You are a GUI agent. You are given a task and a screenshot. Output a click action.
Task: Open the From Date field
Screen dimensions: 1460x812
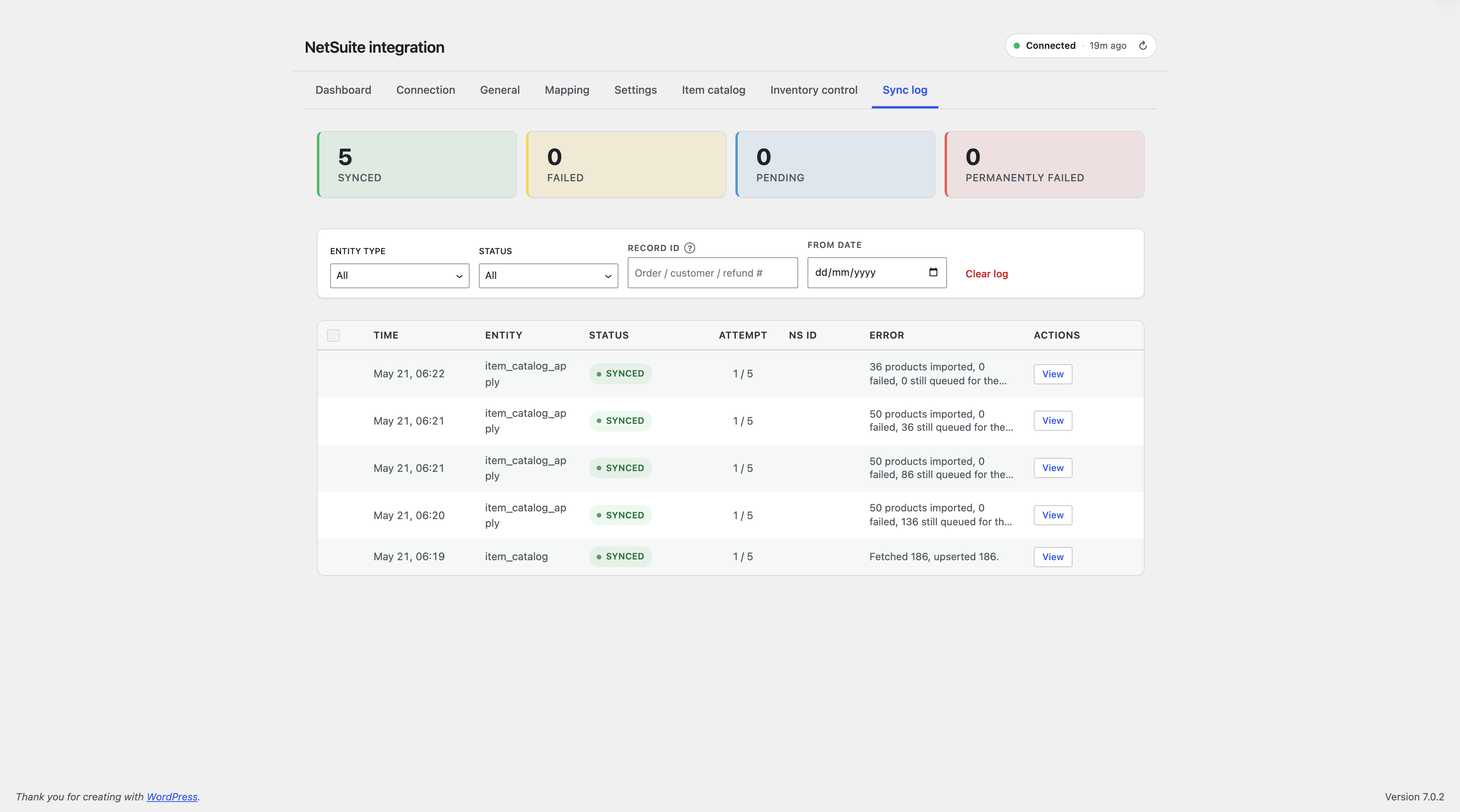(x=877, y=273)
